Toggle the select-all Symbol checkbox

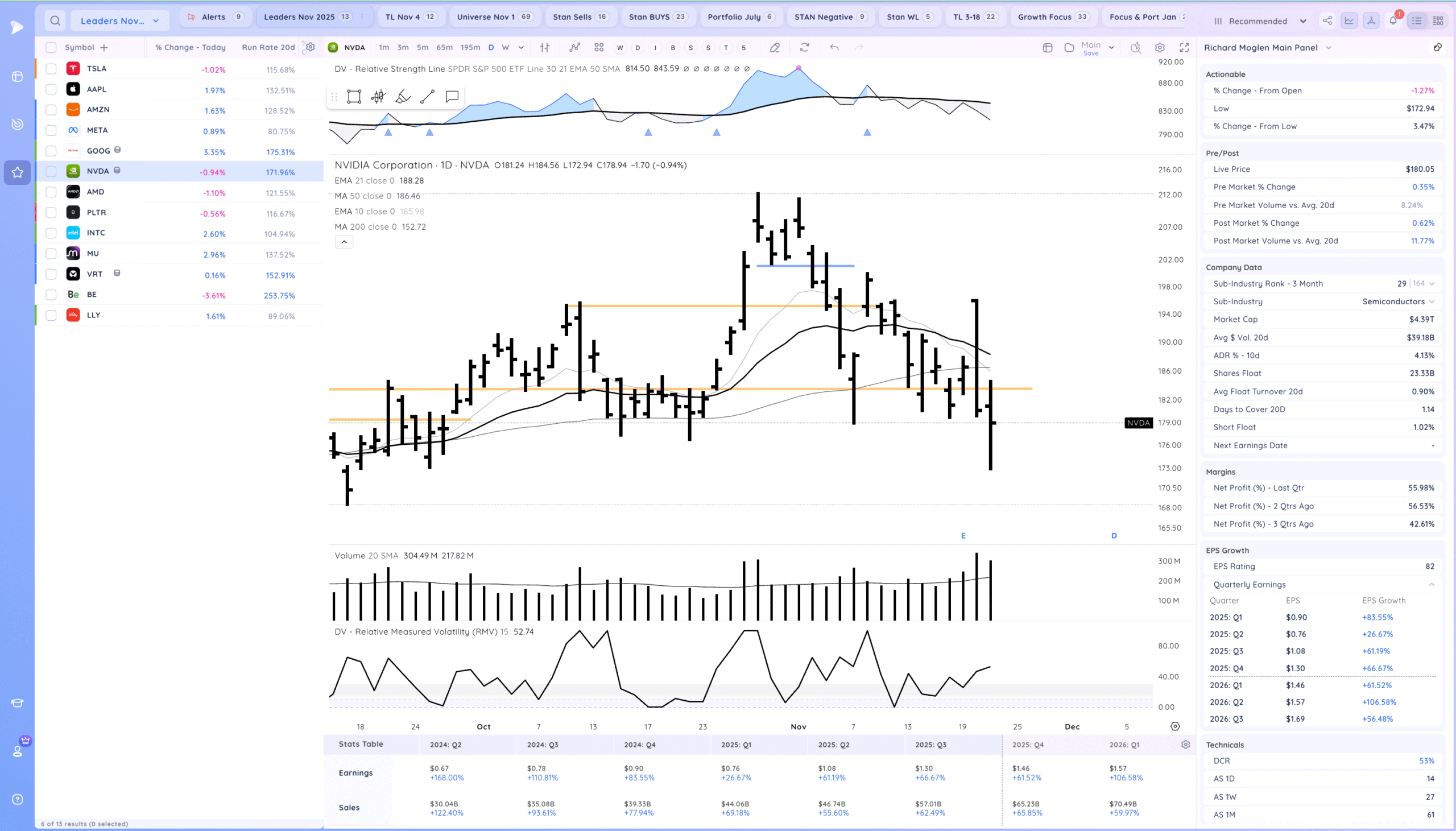(x=51, y=47)
